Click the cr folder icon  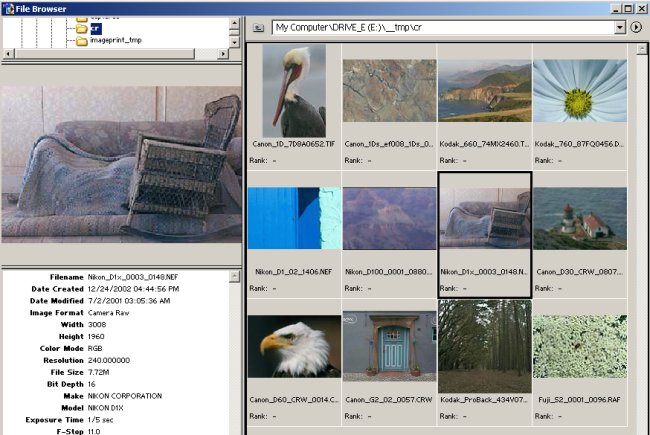pos(82,29)
